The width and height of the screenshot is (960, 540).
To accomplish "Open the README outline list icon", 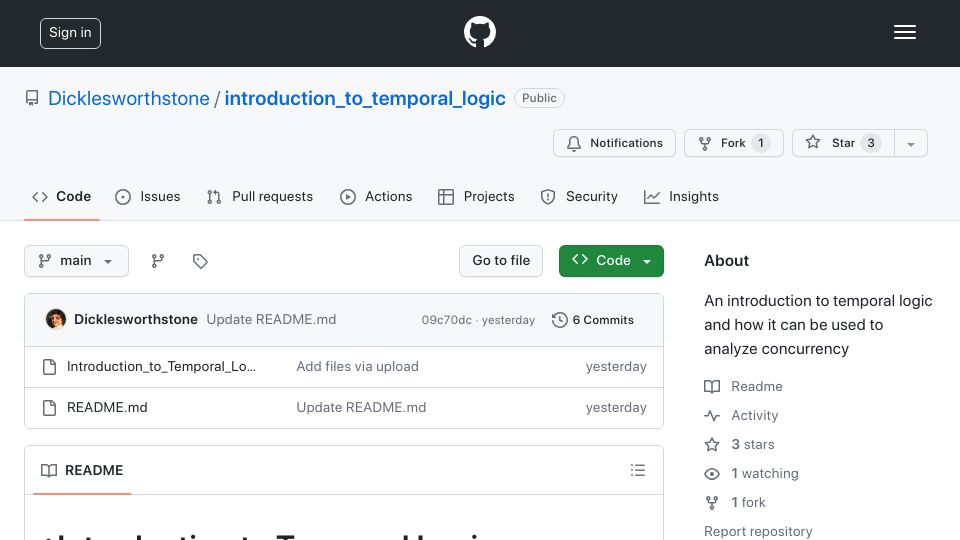I will pos(637,470).
